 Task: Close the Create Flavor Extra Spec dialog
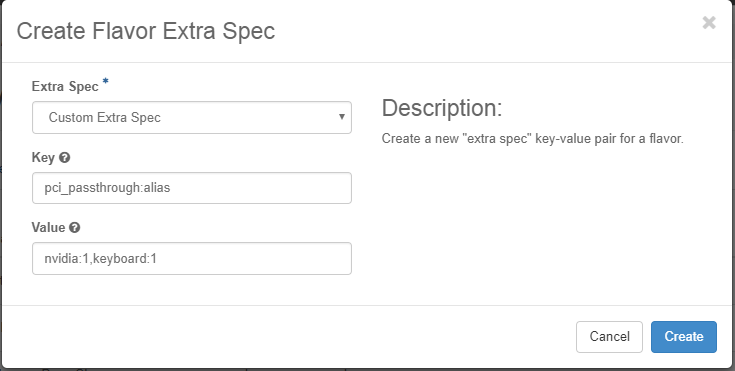coord(709,23)
